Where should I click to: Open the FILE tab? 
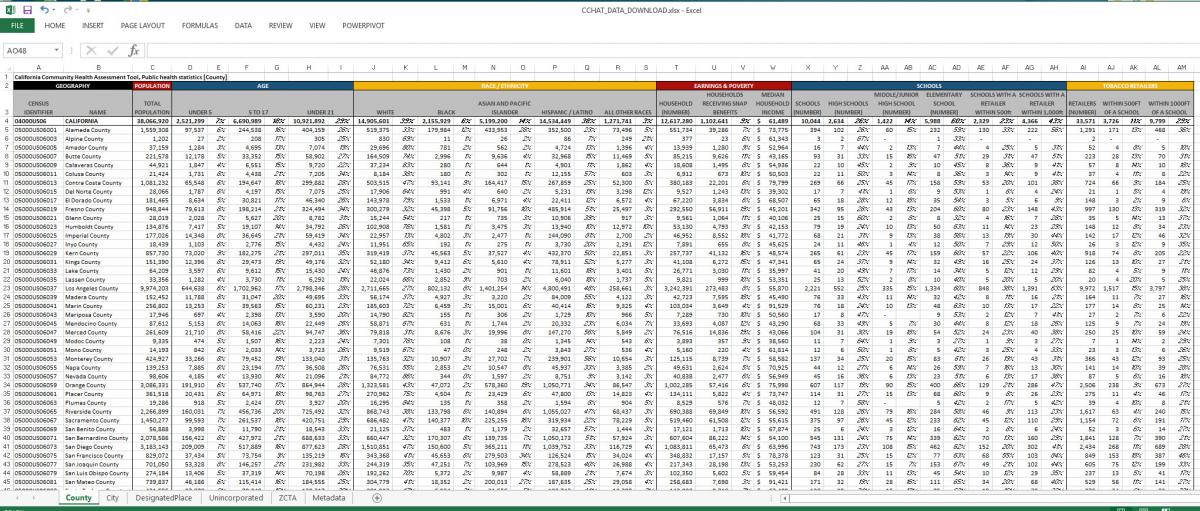click(17, 24)
